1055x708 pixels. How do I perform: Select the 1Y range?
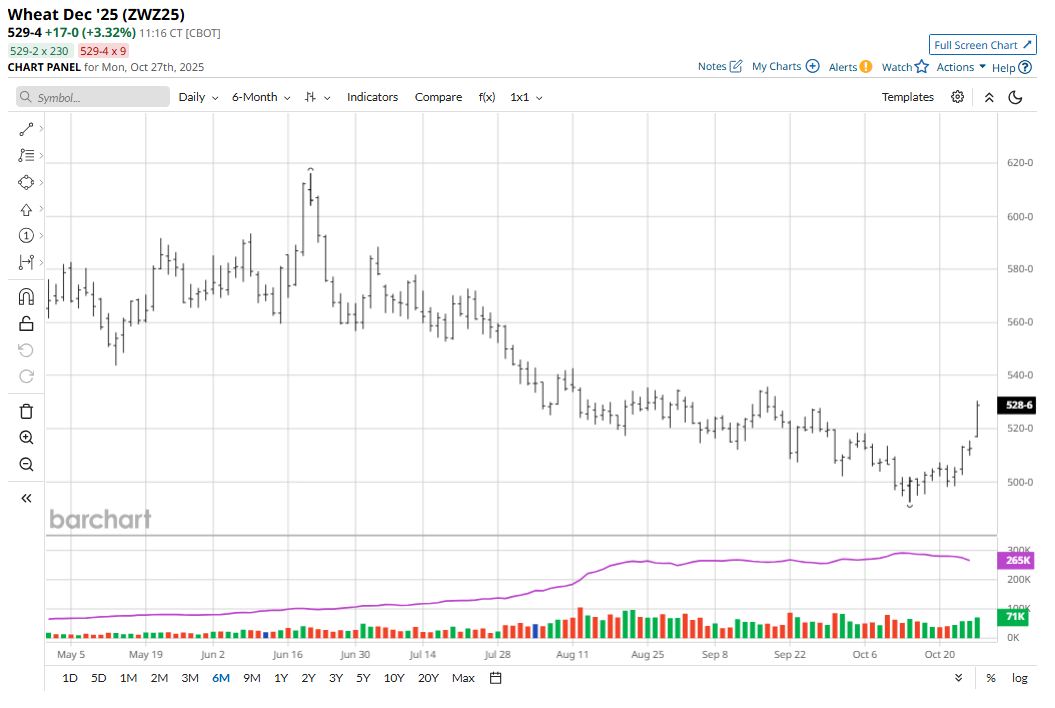click(x=281, y=678)
